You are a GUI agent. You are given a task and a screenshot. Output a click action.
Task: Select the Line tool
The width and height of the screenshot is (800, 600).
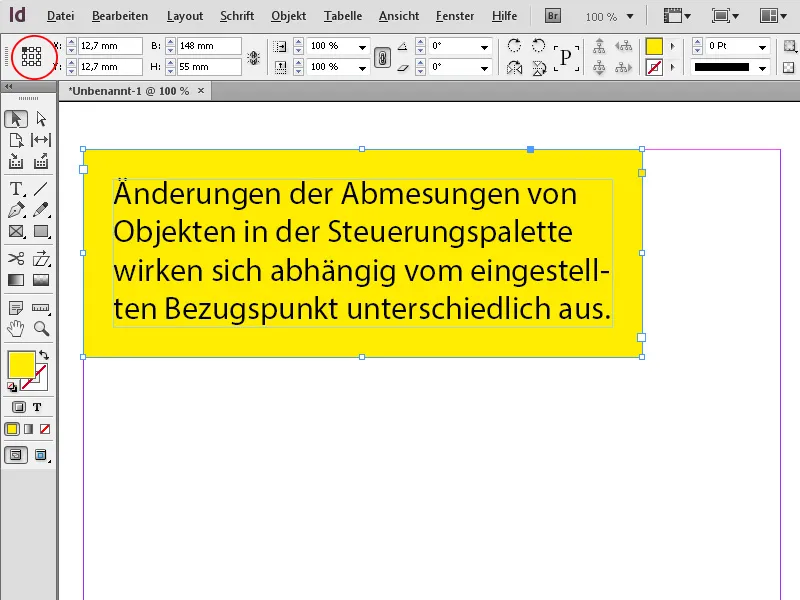click(x=41, y=189)
